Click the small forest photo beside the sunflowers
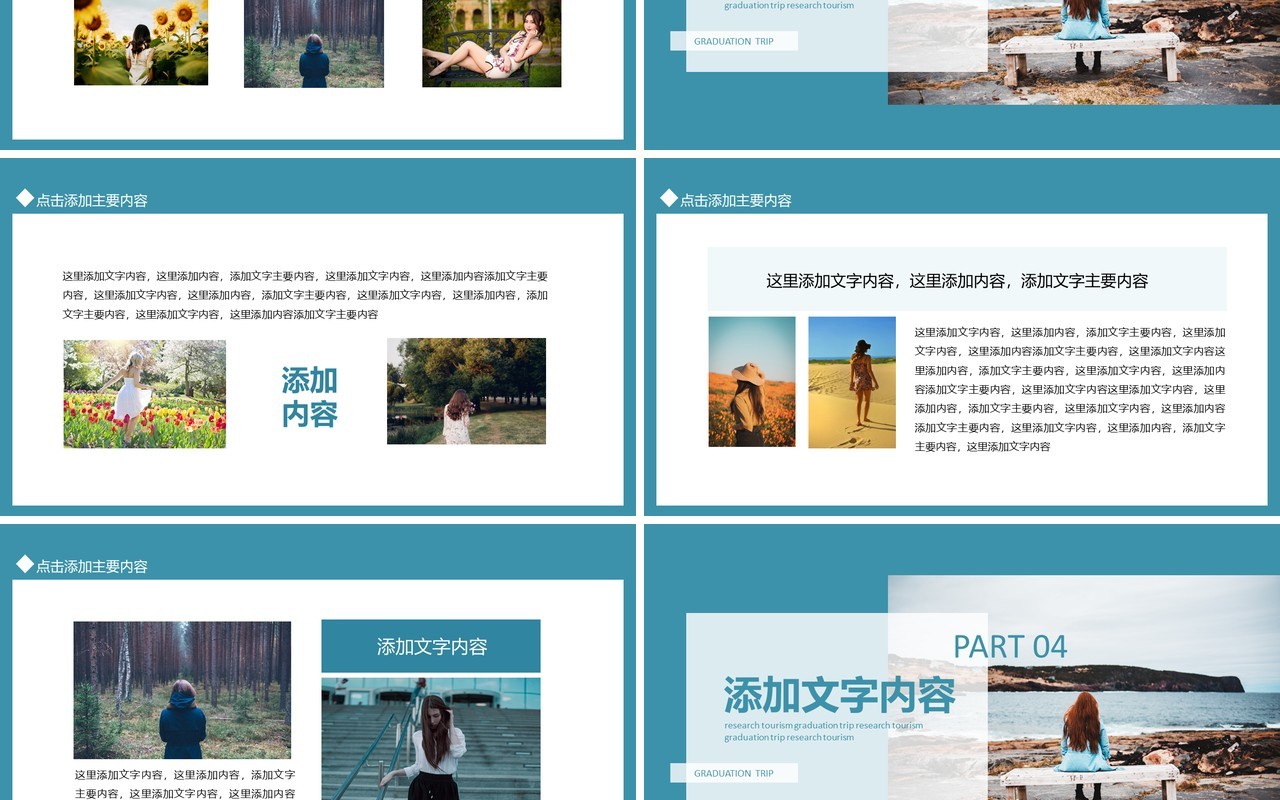1280x800 pixels. tap(314, 43)
